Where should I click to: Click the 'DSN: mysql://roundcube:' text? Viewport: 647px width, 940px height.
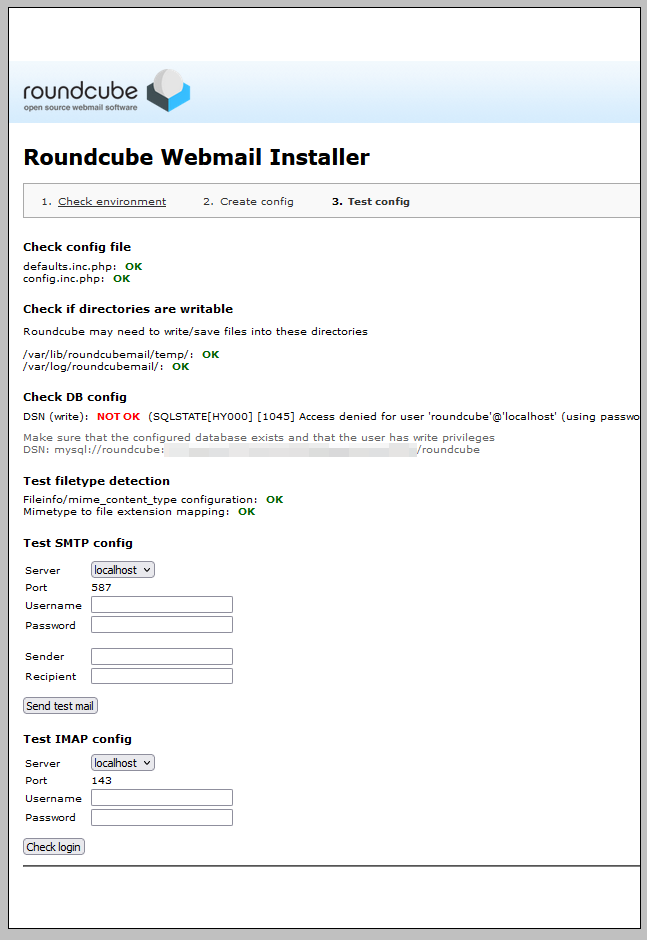tap(94, 450)
